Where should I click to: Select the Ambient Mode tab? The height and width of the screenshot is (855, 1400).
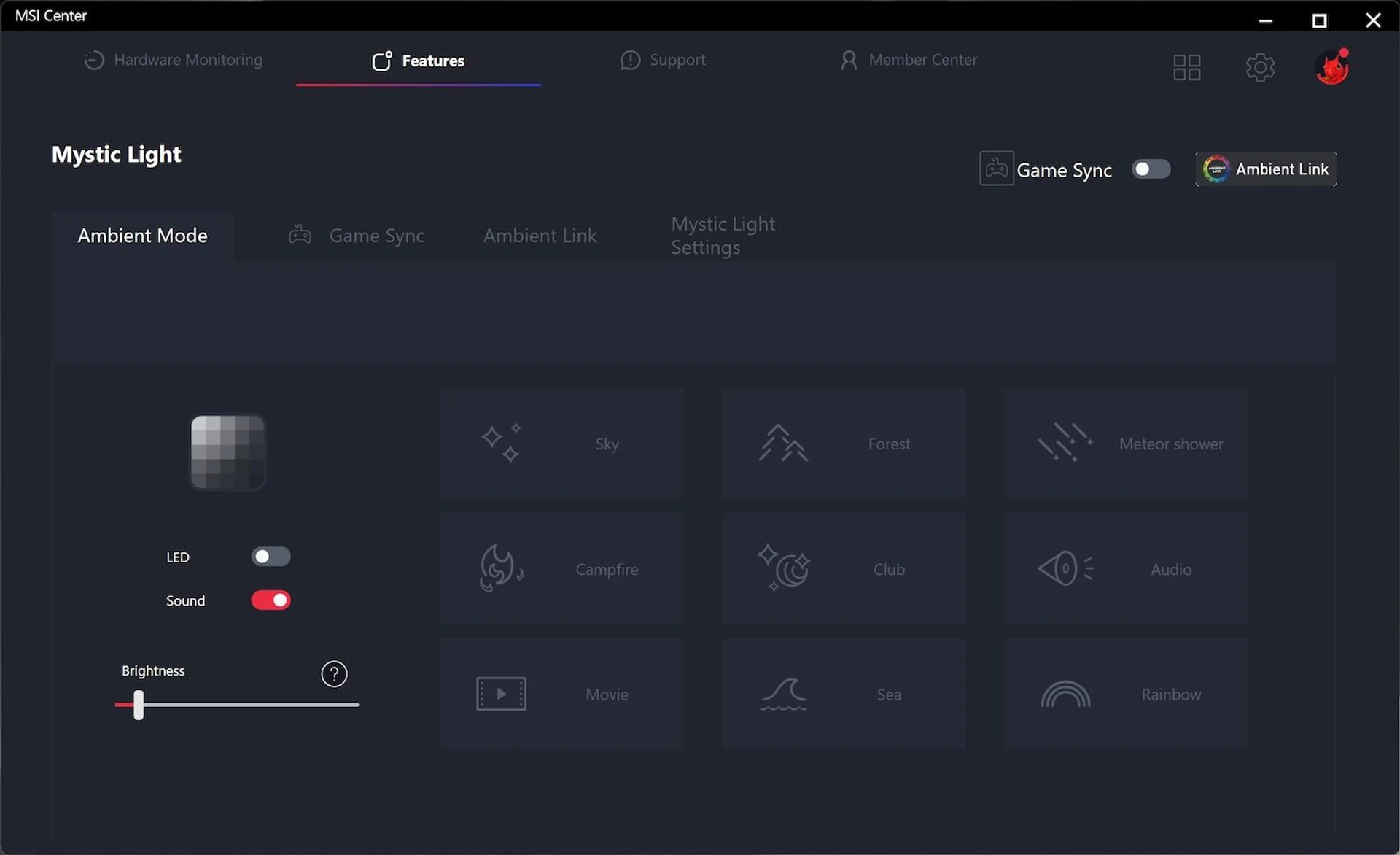(143, 236)
